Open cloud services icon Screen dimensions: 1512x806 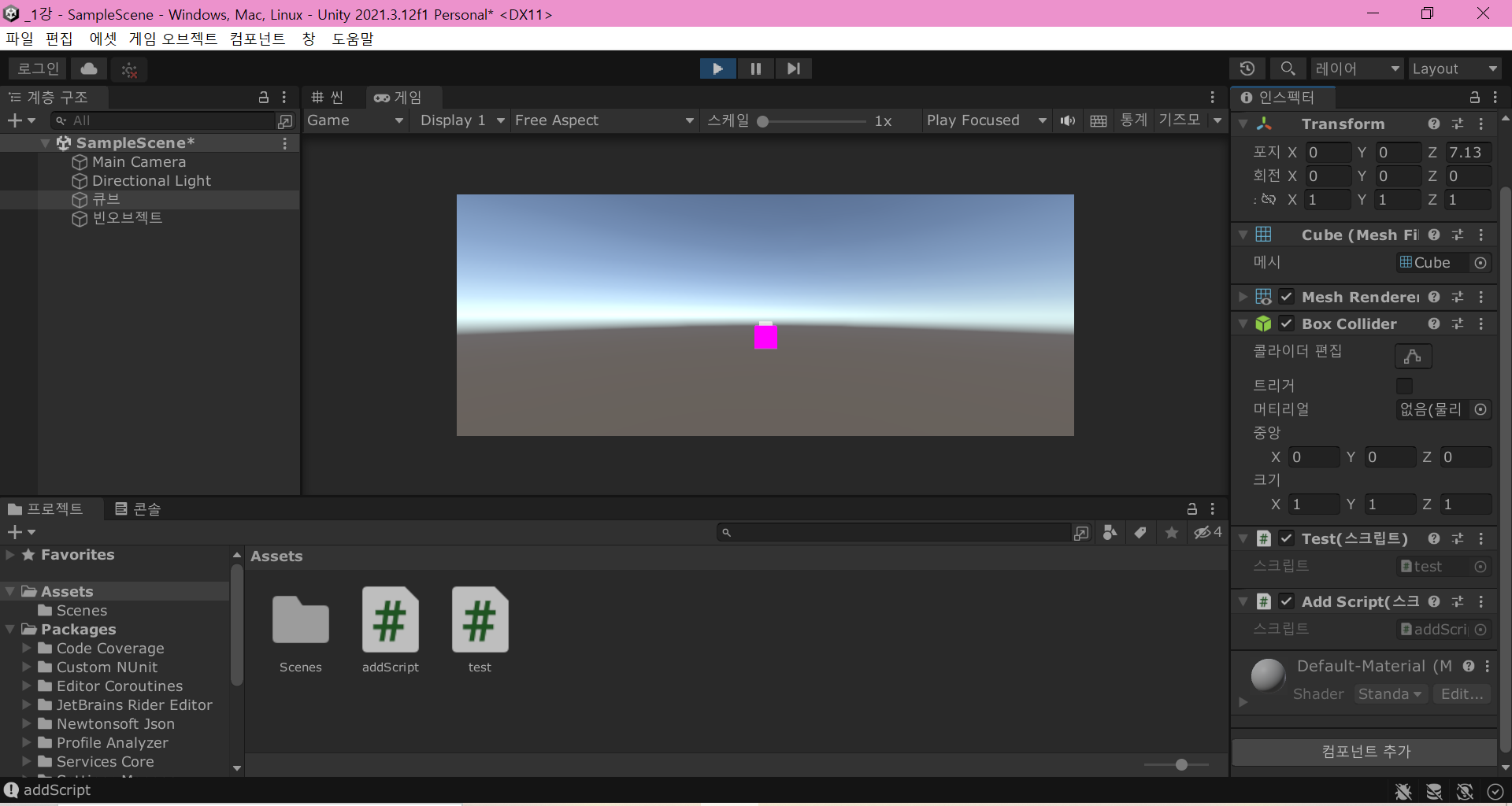click(x=89, y=68)
